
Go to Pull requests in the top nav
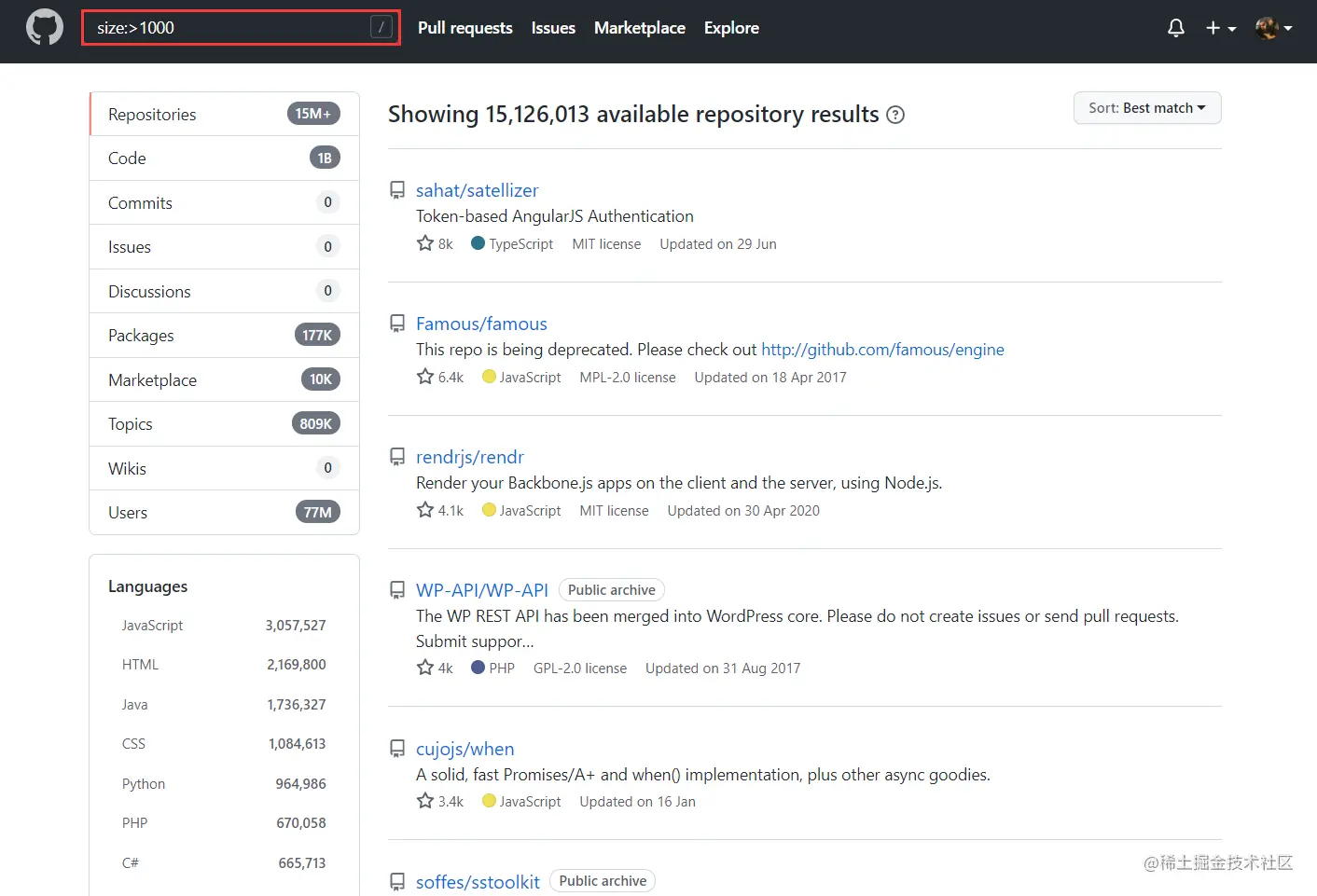point(465,28)
